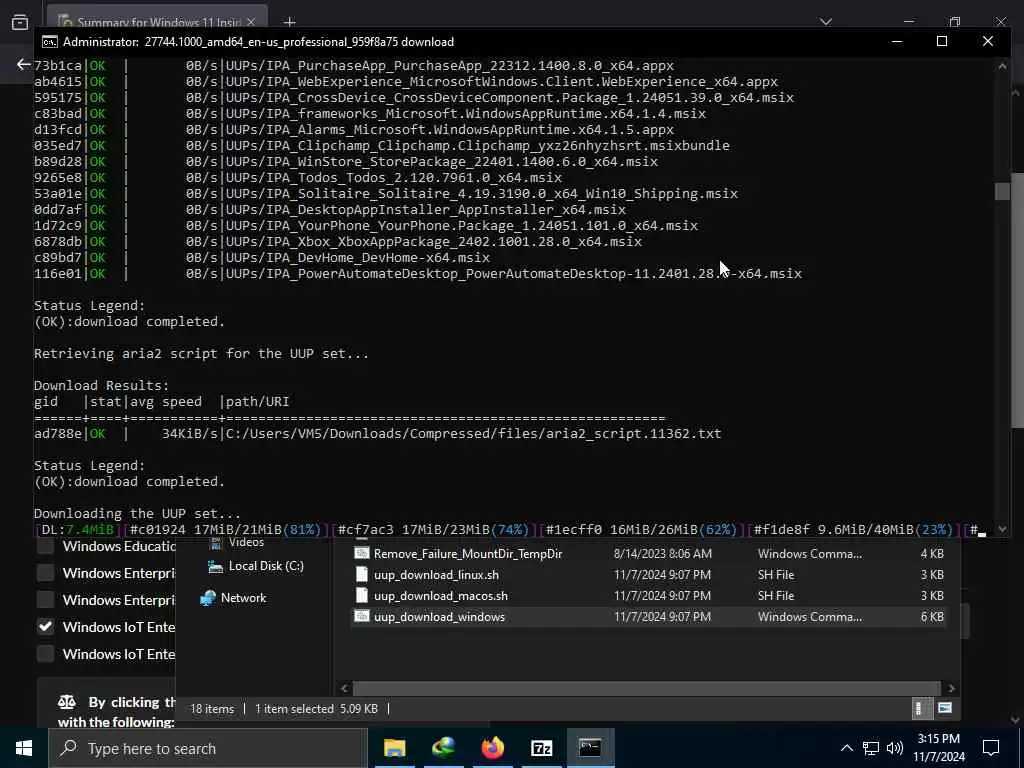Click the 18 items status bar text
The height and width of the screenshot is (768, 1024).
[x=212, y=709]
